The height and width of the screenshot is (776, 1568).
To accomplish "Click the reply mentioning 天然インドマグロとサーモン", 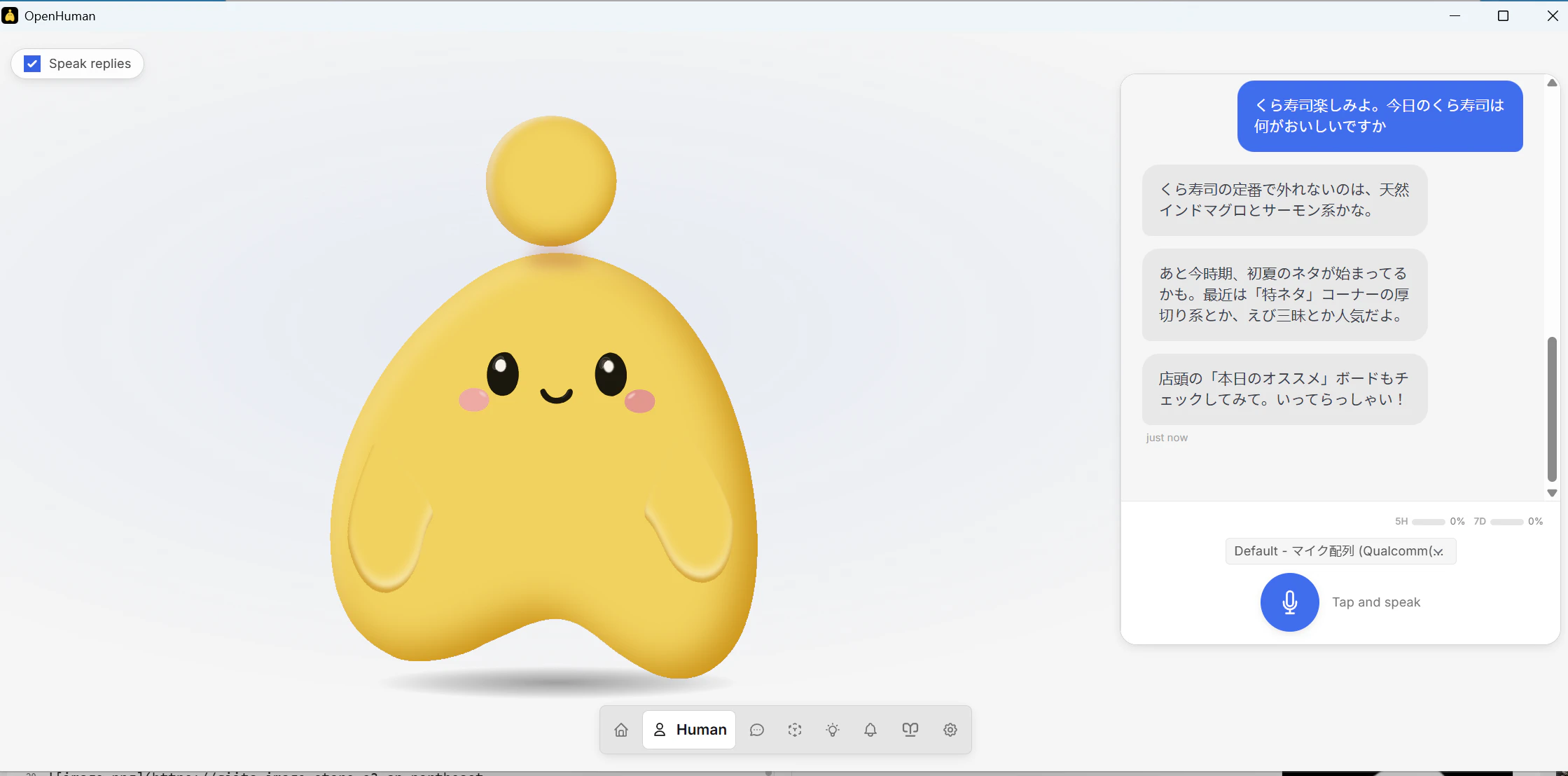I will tap(1284, 200).
